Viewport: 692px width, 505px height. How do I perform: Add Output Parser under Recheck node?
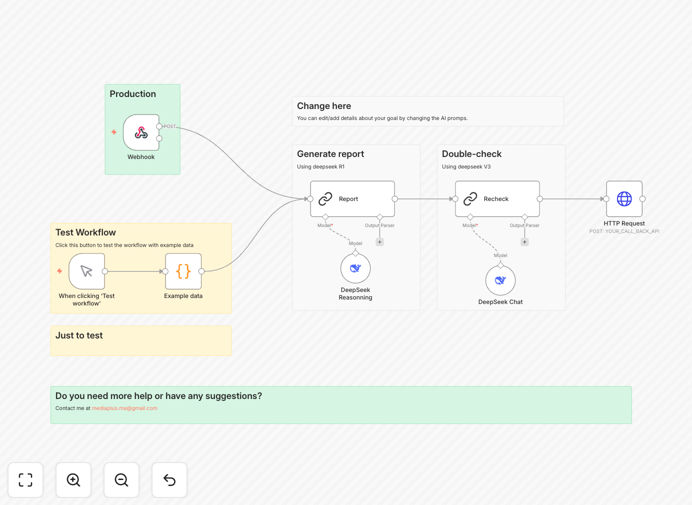click(524, 242)
